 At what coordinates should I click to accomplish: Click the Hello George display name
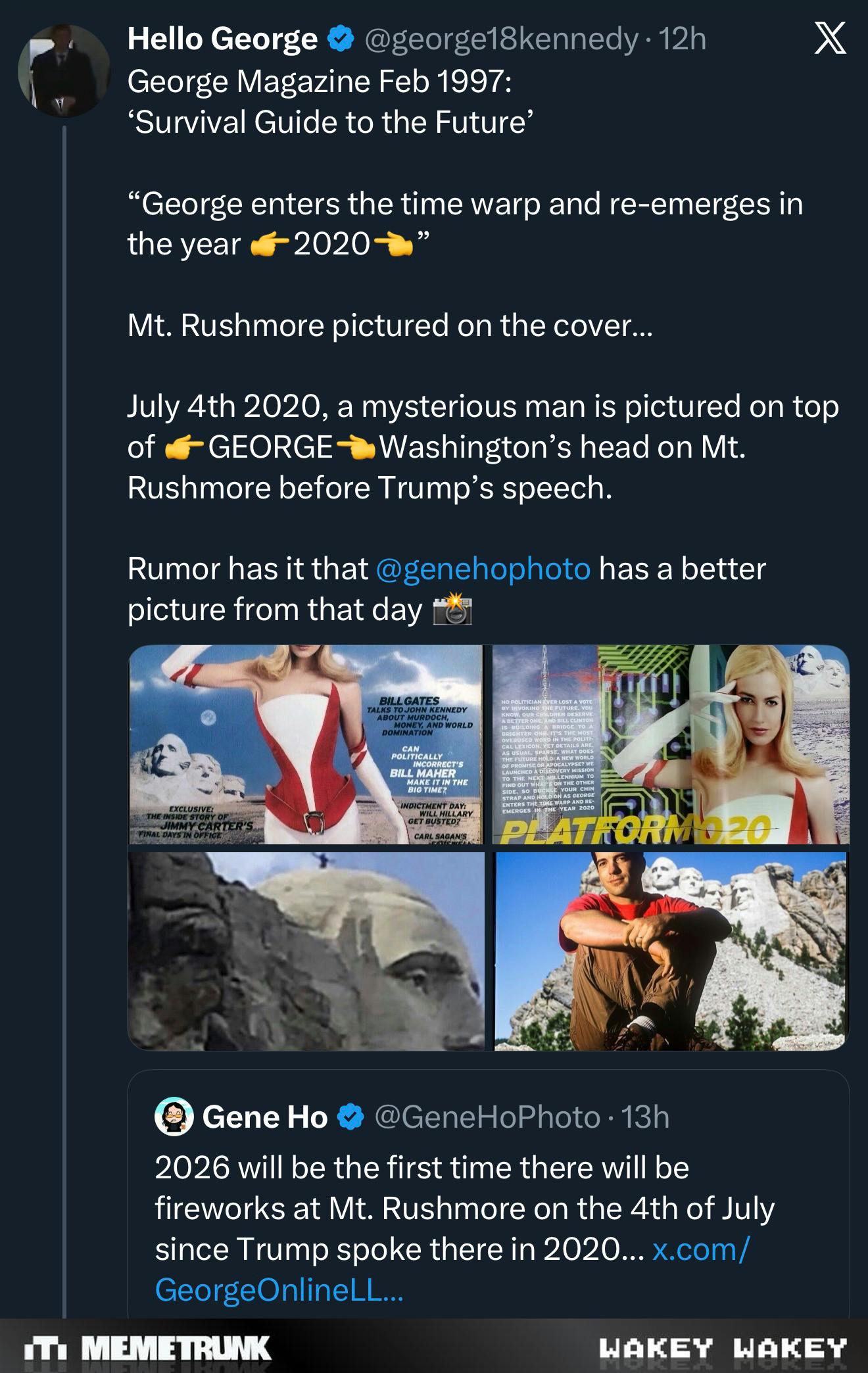(222, 39)
